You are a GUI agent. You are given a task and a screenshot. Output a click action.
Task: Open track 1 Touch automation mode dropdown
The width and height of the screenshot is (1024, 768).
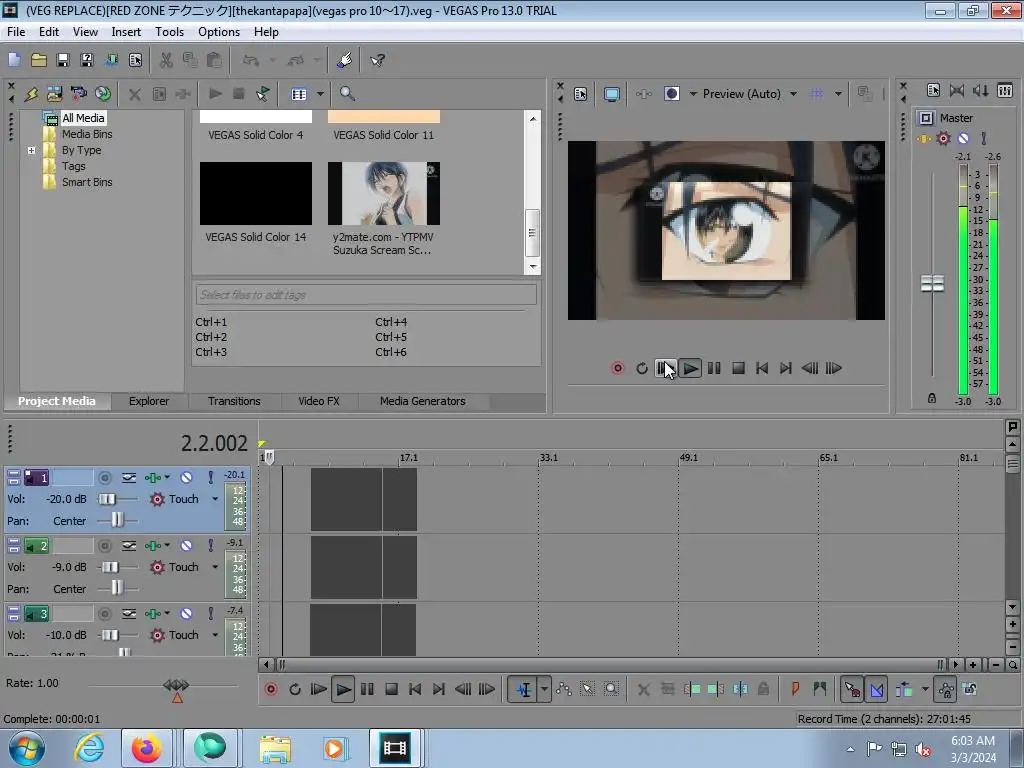pos(215,499)
